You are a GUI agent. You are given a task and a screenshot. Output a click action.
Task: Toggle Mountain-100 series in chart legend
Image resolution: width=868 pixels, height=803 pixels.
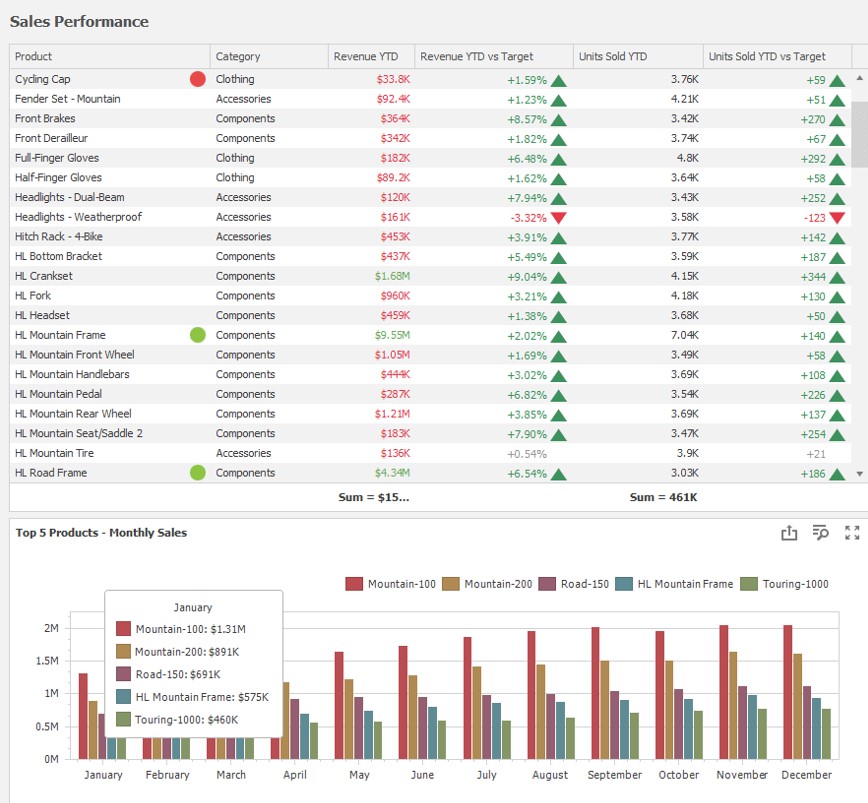pyautogui.click(x=391, y=584)
